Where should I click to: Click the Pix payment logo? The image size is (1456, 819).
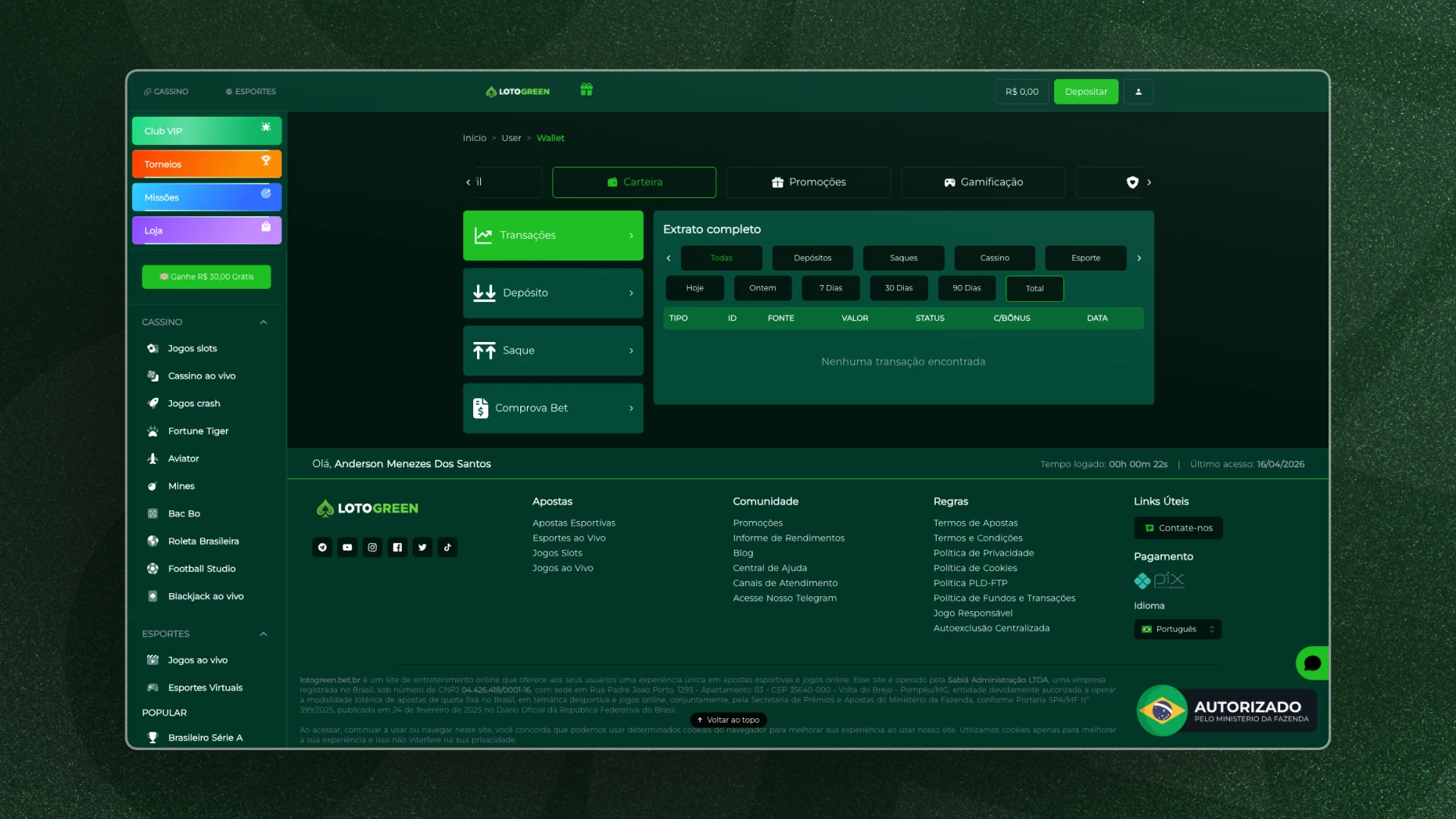(x=1159, y=581)
